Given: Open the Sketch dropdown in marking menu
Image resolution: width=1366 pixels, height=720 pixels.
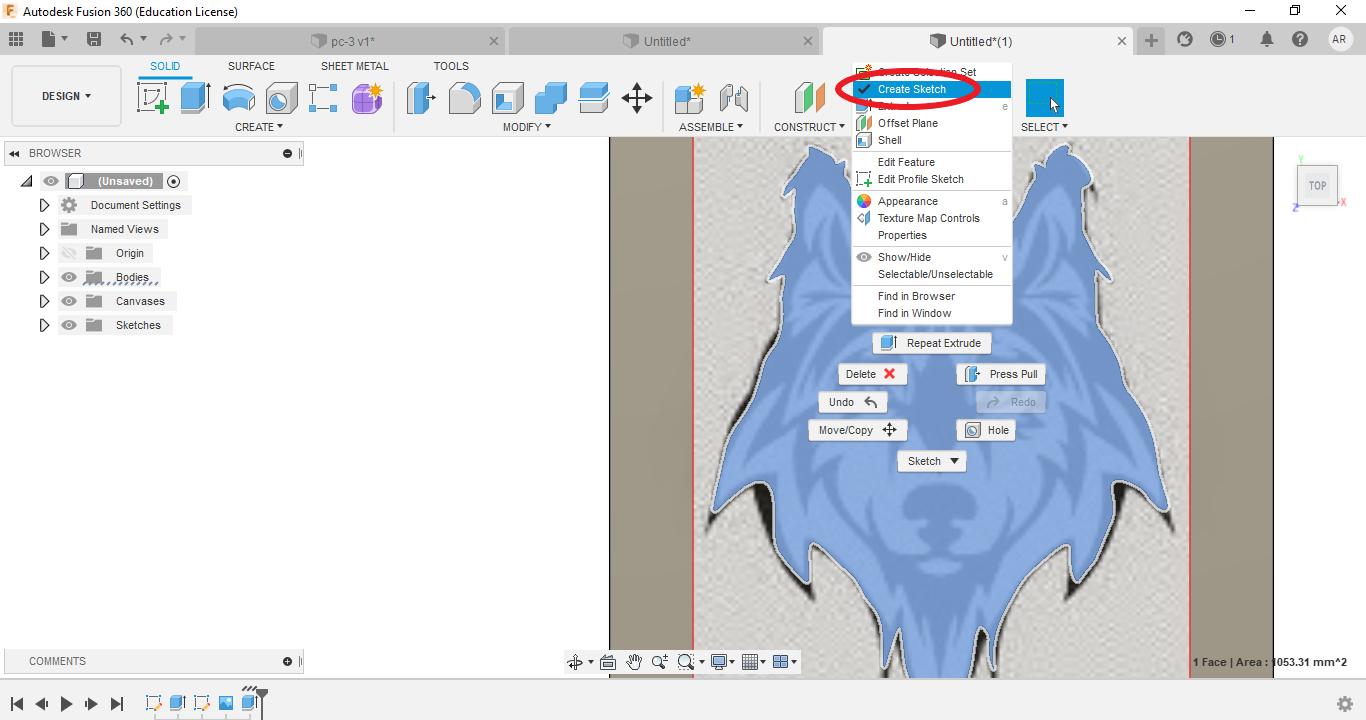Looking at the screenshot, I should [932, 461].
